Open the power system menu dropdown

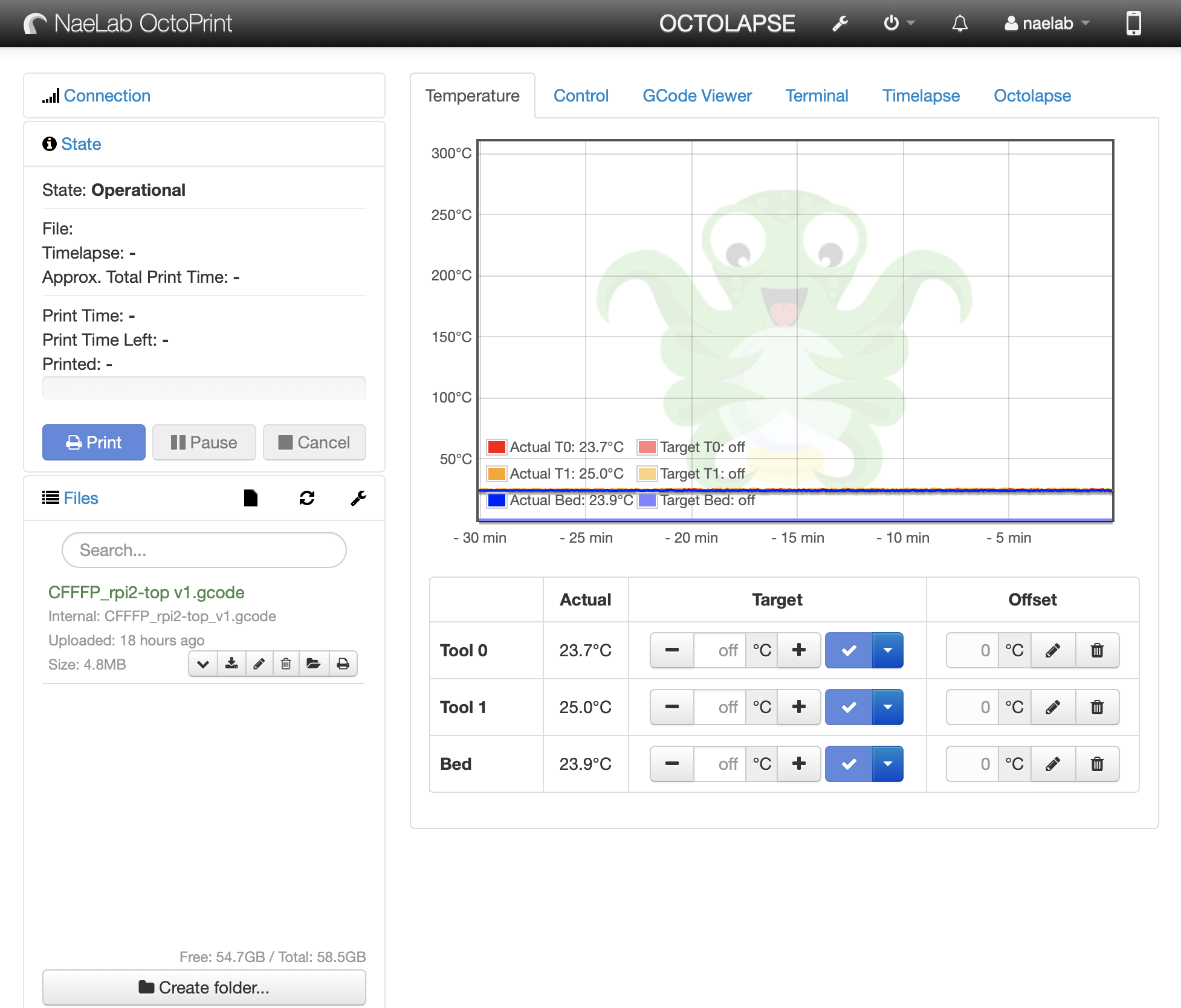tap(899, 24)
